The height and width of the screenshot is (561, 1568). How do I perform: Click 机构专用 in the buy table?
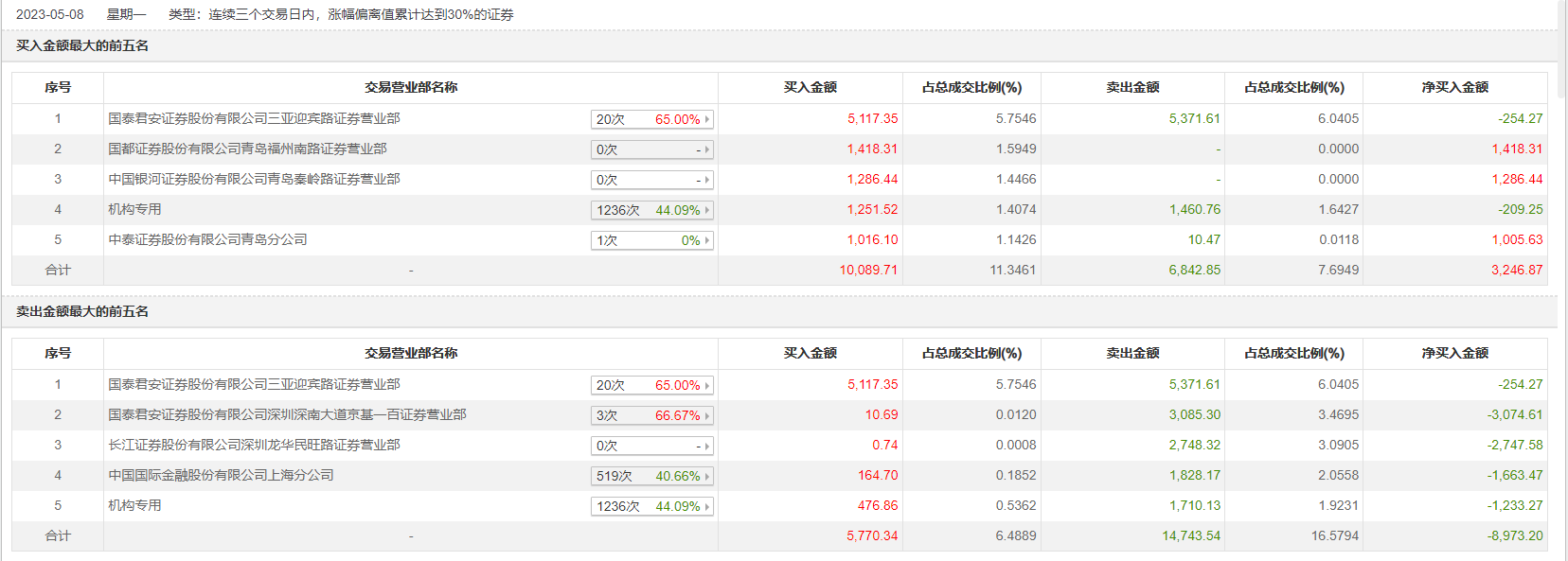[134, 209]
